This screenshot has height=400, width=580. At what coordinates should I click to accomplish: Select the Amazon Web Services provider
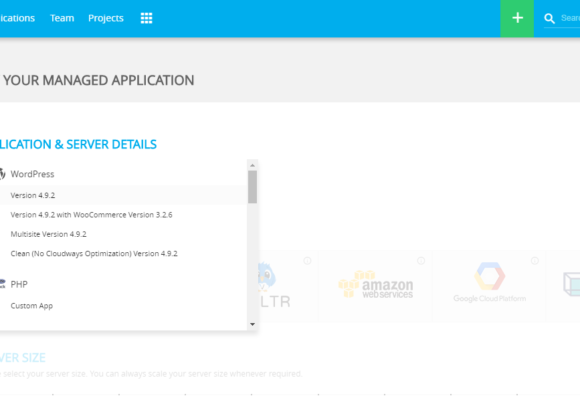[x=375, y=286]
